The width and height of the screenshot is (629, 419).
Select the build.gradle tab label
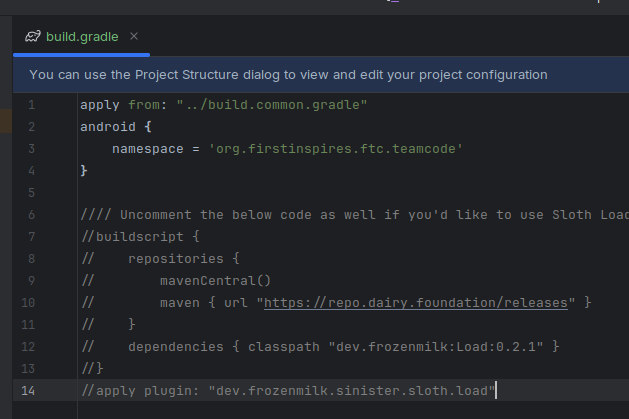pos(82,37)
